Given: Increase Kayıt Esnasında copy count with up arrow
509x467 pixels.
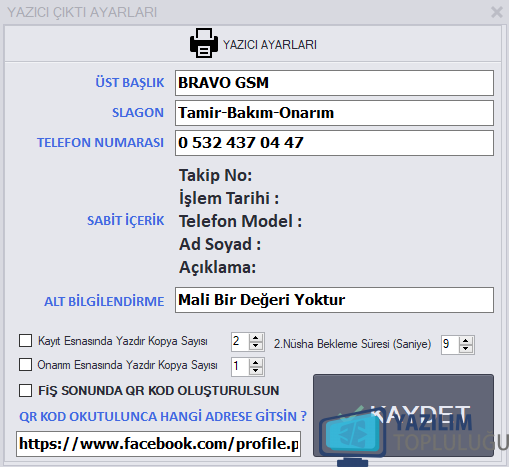Looking at the screenshot, I should [x=256, y=338].
